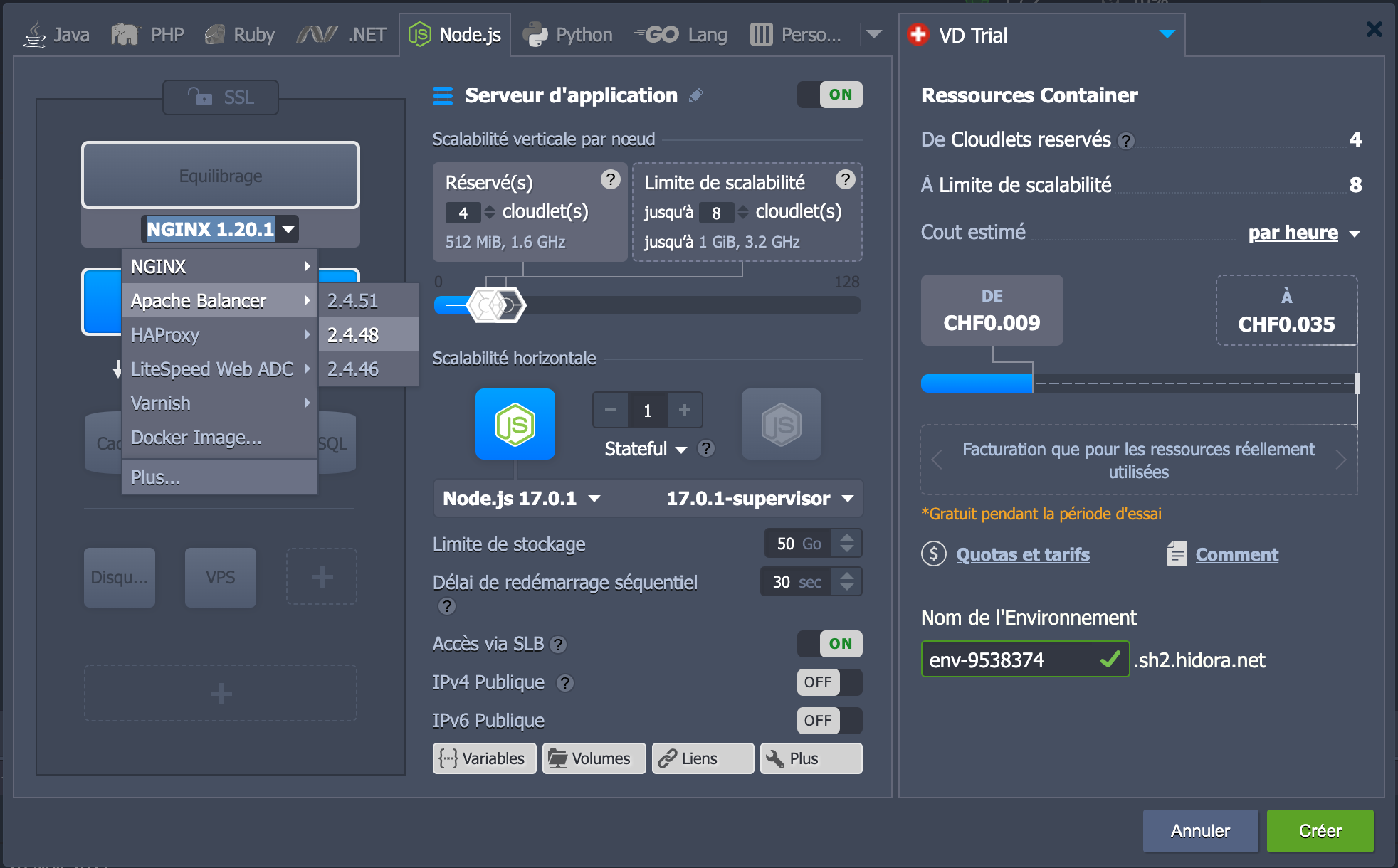Toggle the Disque storage node
Viewport: 1398px width, 868px height.
point(120,577)
